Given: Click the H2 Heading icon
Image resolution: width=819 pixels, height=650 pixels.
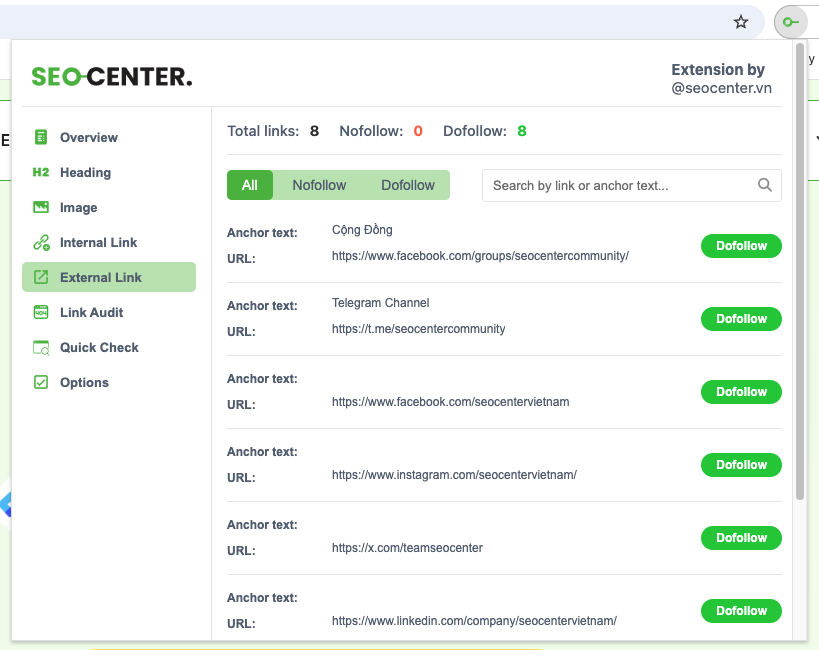Looking at the screenshot, I should pos(41,172).
